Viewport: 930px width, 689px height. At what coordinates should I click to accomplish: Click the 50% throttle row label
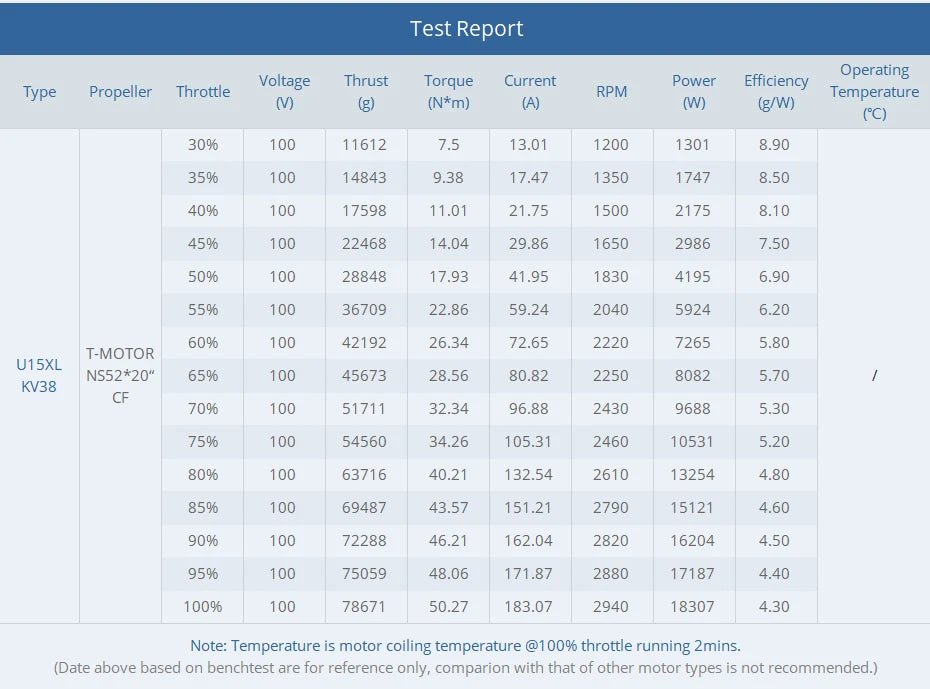tap(203, 277)
